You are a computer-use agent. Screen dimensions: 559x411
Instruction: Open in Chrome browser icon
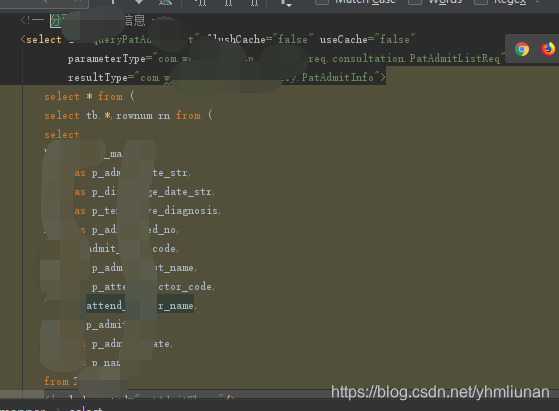tap(522, 49)
